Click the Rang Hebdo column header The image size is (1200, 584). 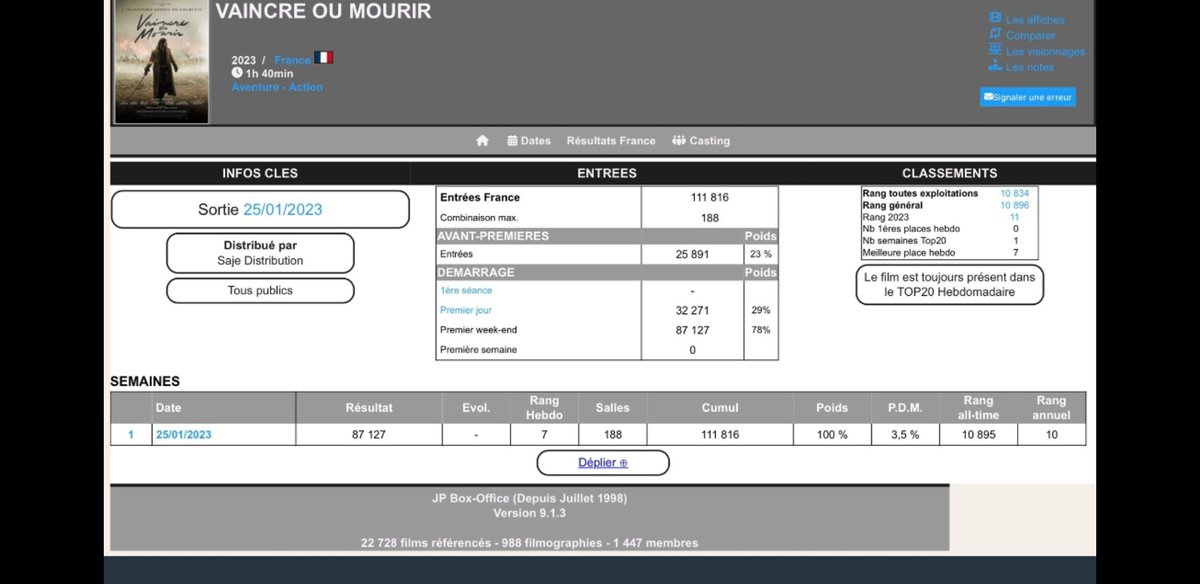click(x=544, y=408)
